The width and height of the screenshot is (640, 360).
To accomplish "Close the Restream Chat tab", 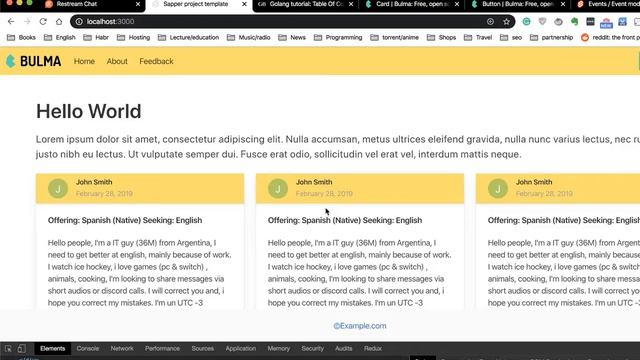I will click(138, 4).
